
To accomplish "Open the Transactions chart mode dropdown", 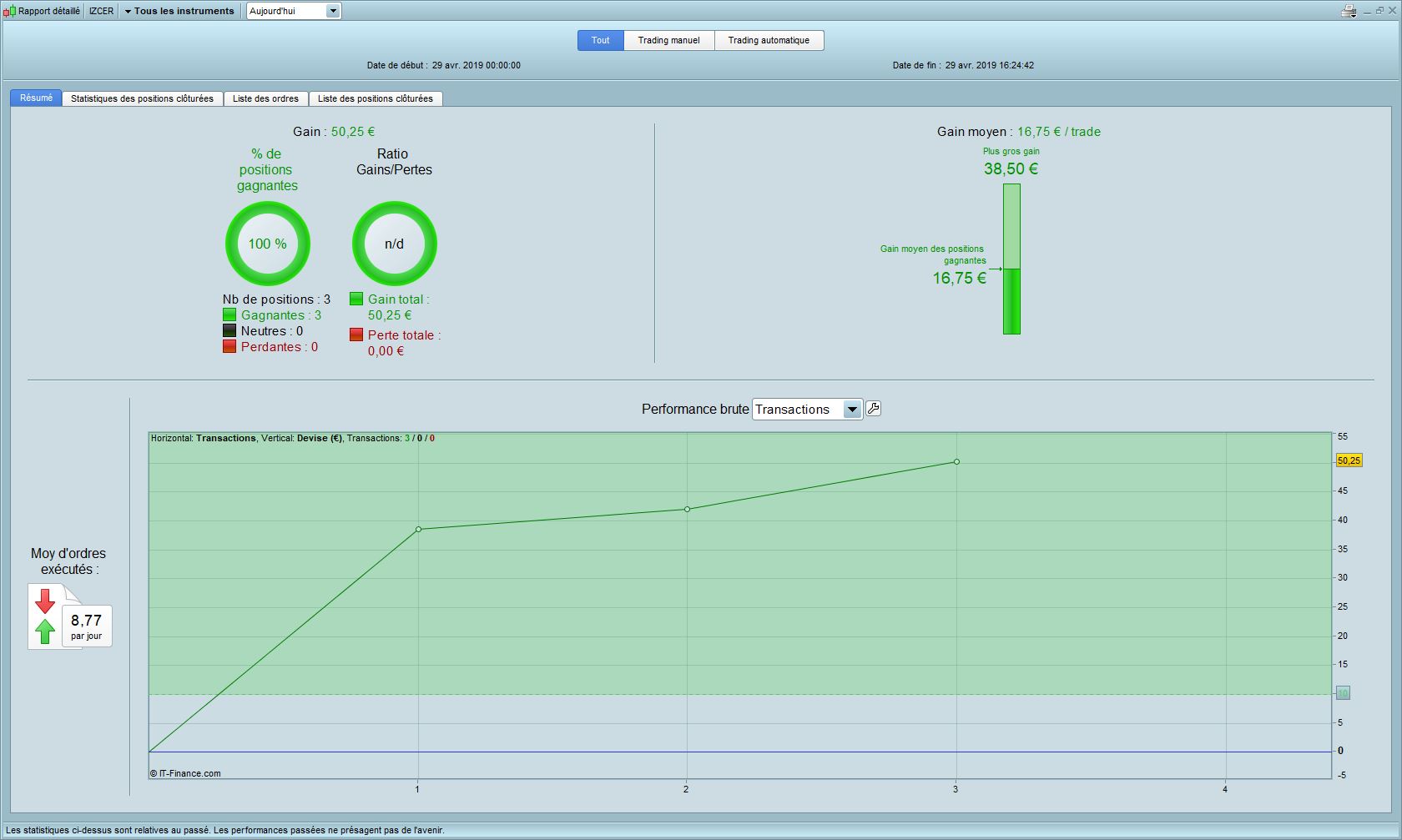I will click(x=851, y=410).
